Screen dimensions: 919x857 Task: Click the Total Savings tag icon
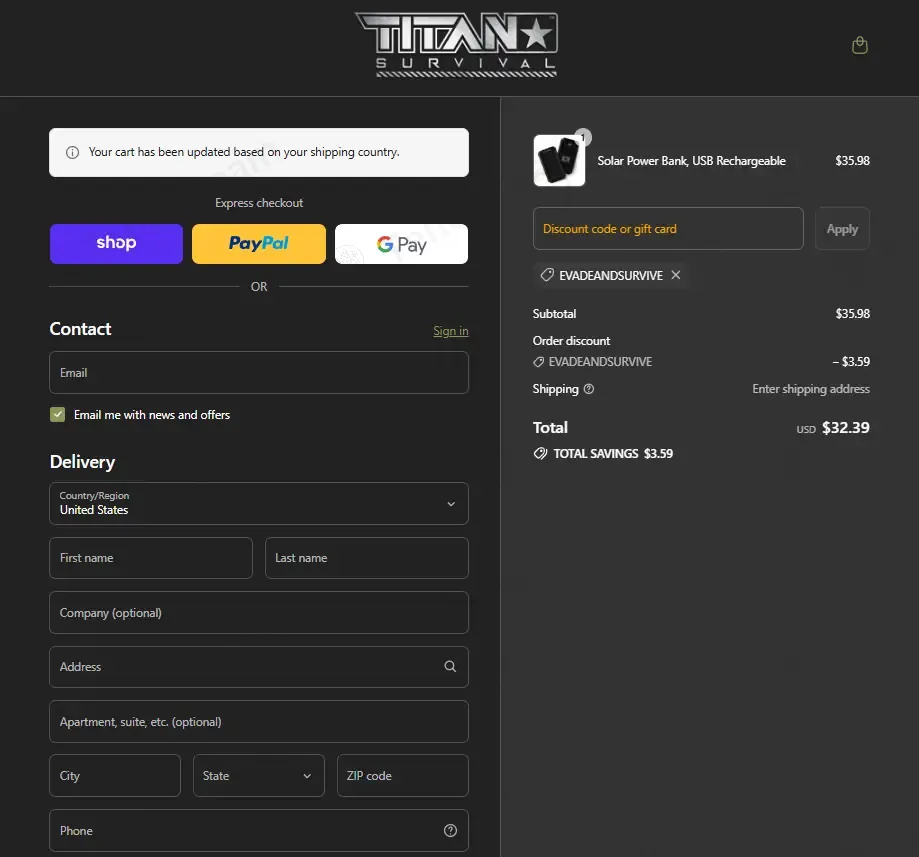(540, 453)
